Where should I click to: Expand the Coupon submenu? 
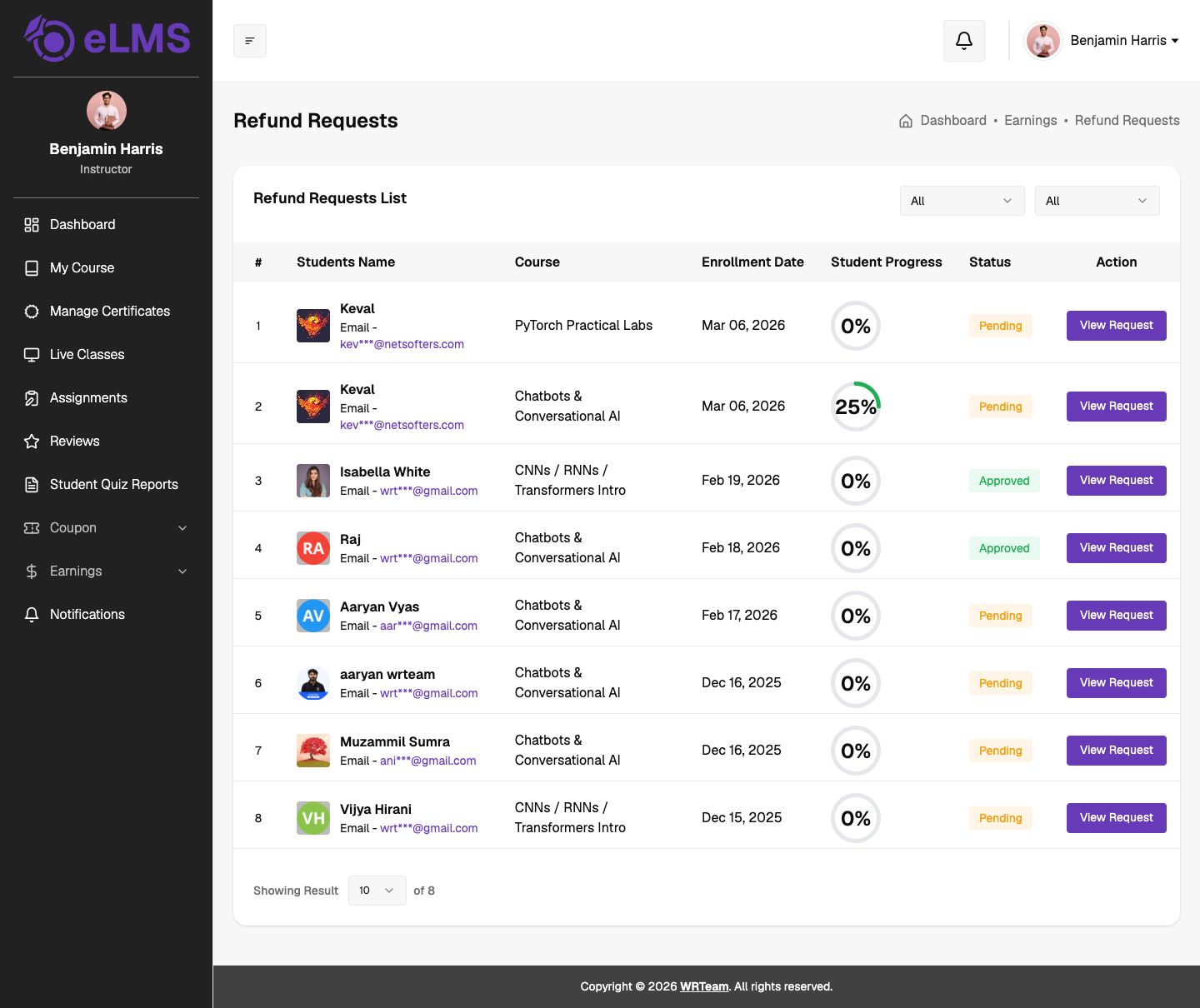[106, 527]
